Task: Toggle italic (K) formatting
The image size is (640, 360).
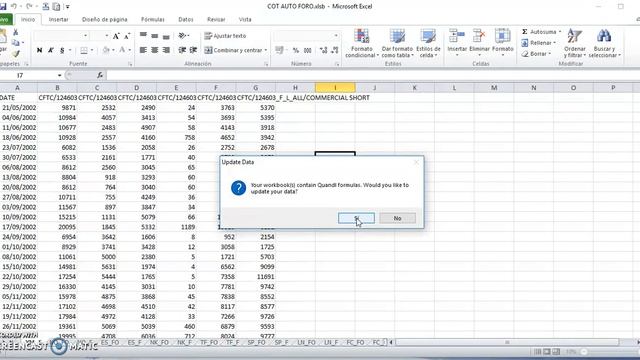Action: (51, 50)
